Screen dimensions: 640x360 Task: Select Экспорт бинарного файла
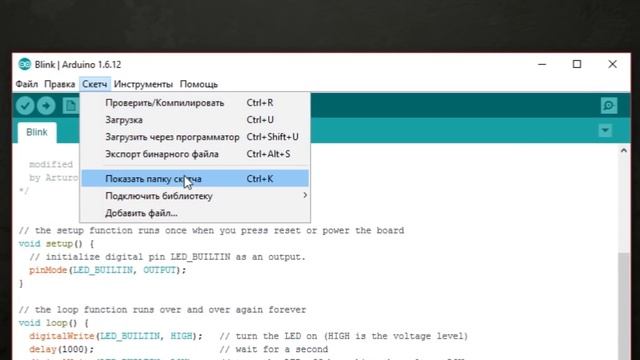tap(195, 154)
